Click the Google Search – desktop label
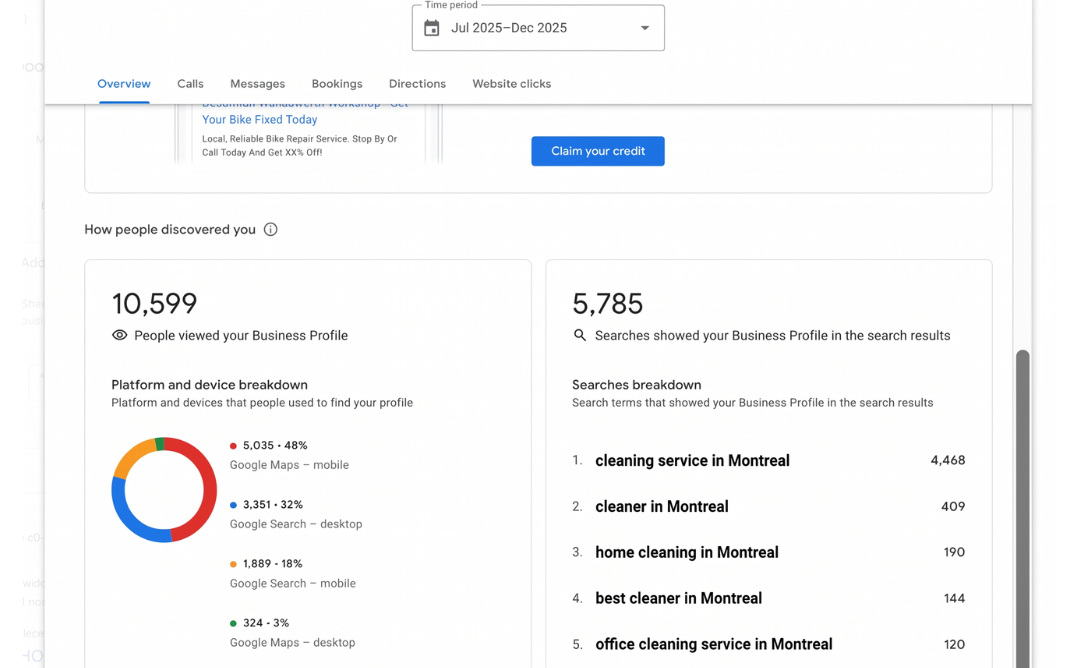 point(296,524)
